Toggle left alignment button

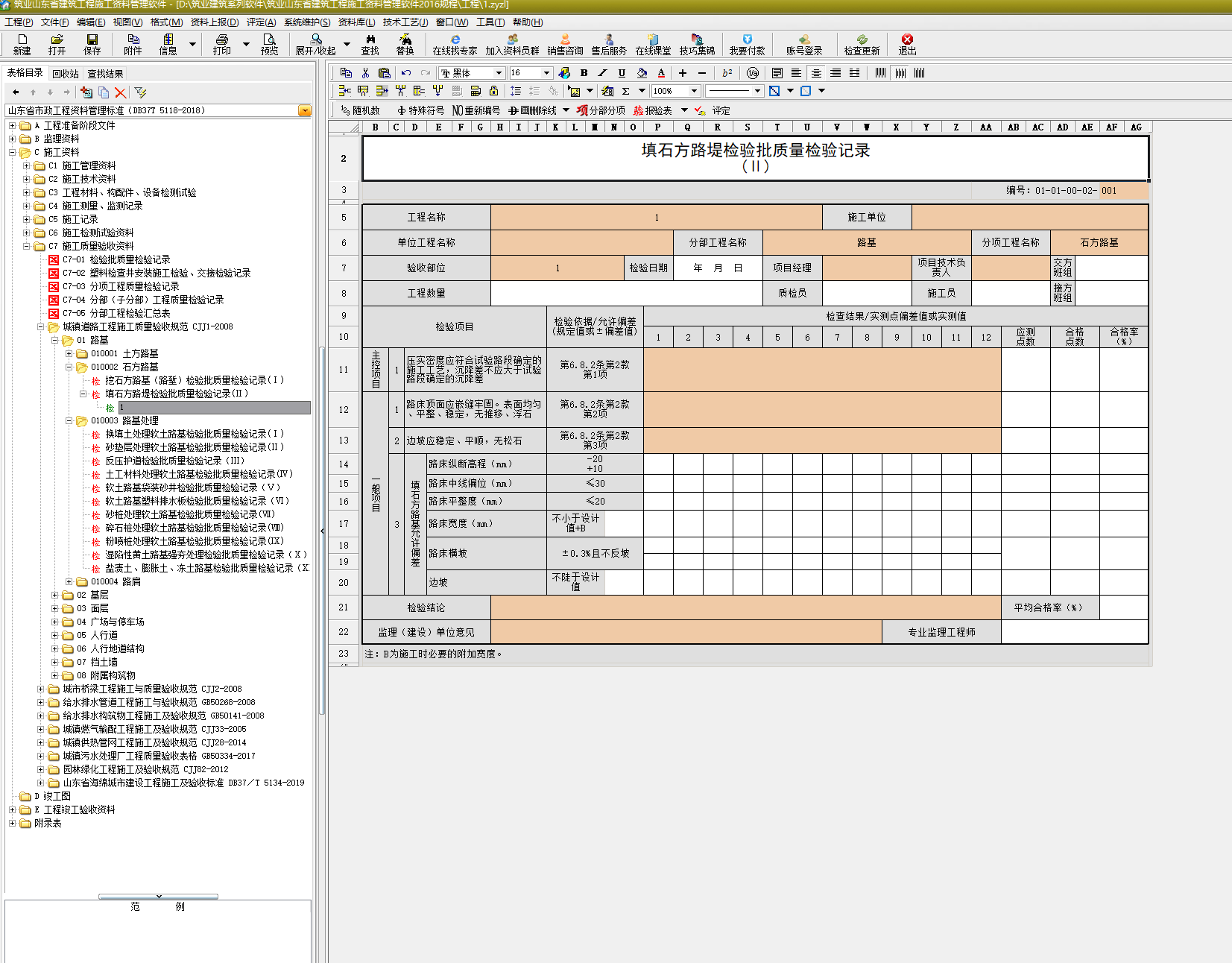point(797,72)
